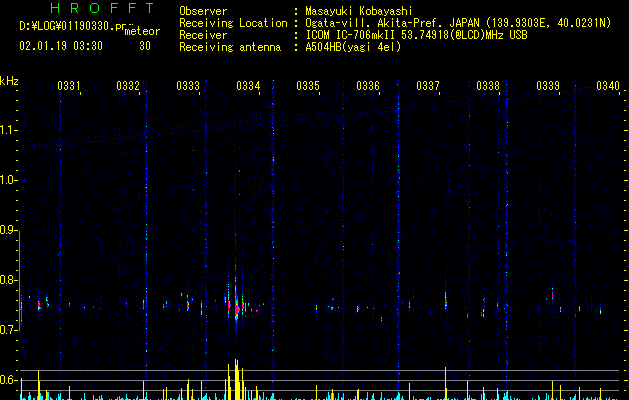Image resolution: width=629 pixels, height=400 pixels.
Task: Click the Receiver label
Action: coord(203,35)
